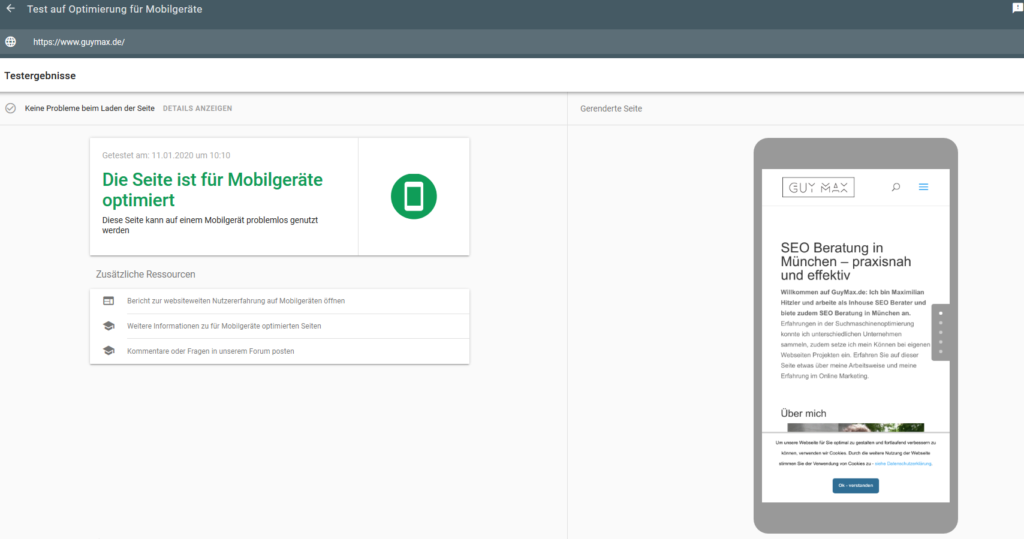Click the search magnifier in rendered page

(x=896, y=187)
